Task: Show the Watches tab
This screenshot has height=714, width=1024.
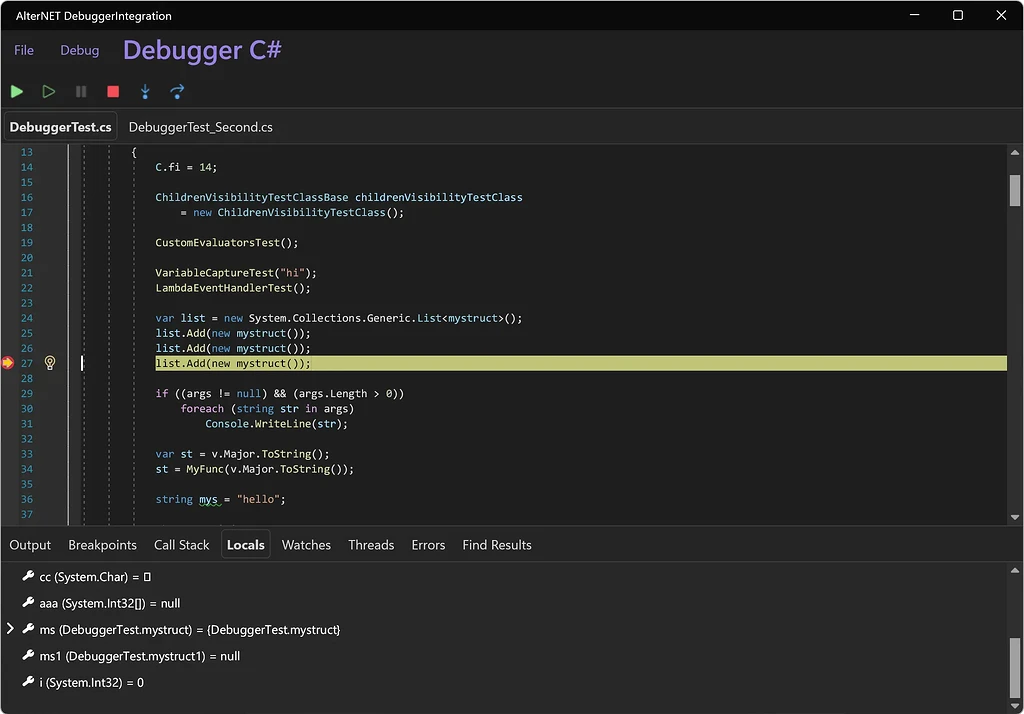Action: (x=306, y=545)
